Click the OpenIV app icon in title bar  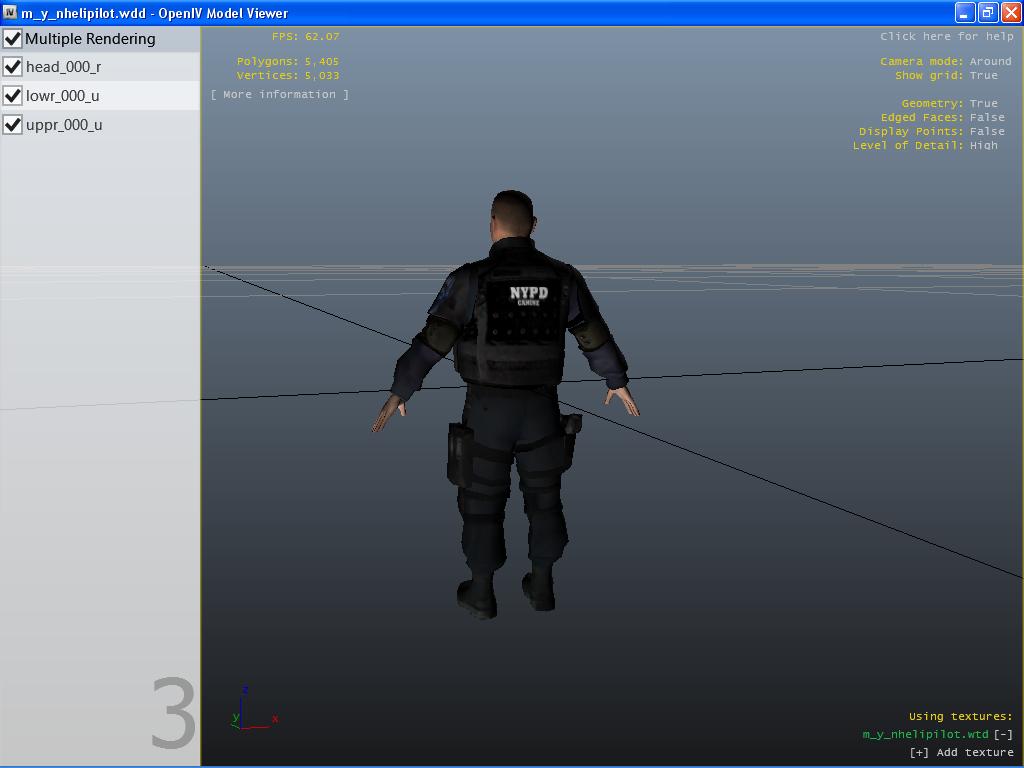(10, 13)
